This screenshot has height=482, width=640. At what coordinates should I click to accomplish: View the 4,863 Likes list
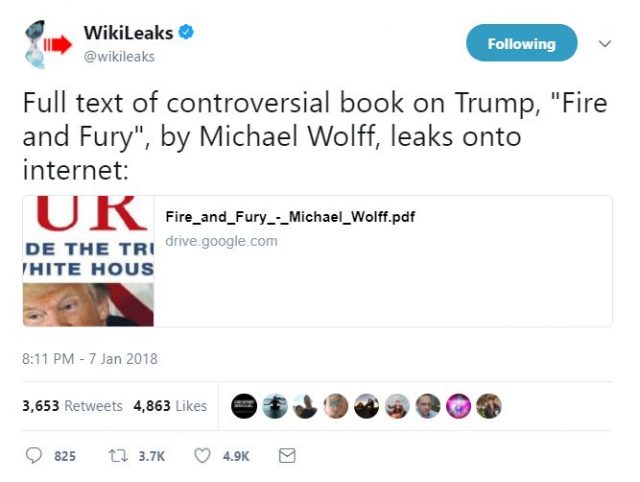pyautogui.click(x=170, y=406)
